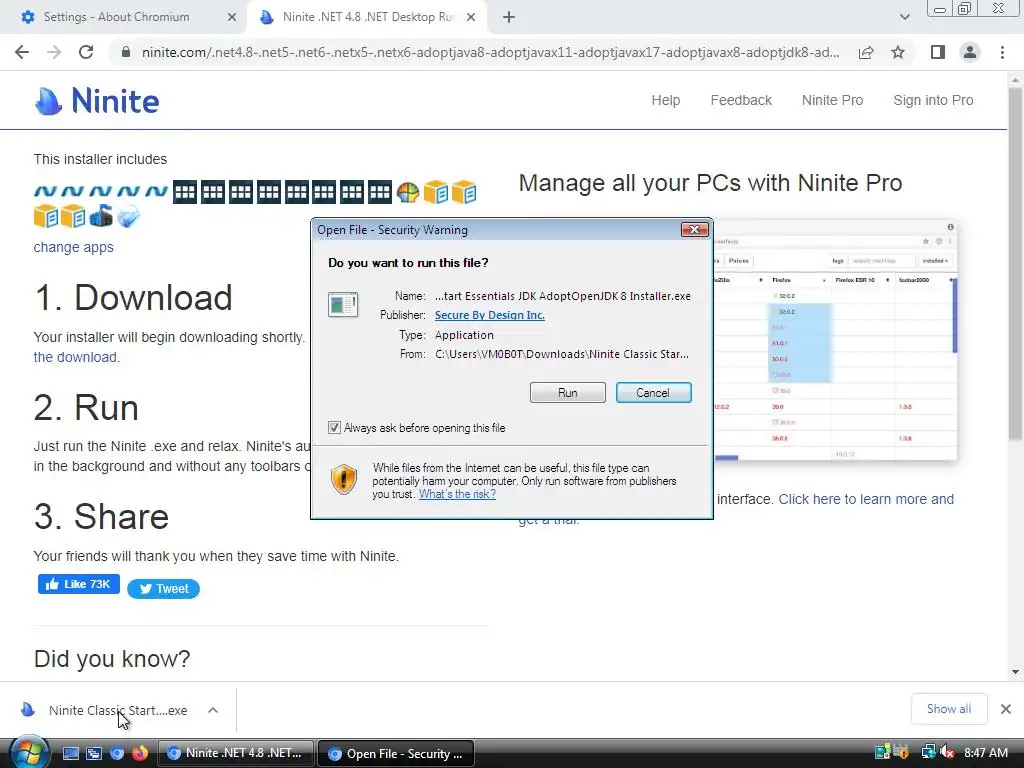The width and height of the screenshot is (1024, 768).
Task: Click the diamond app icon
Action: (128, 216)
